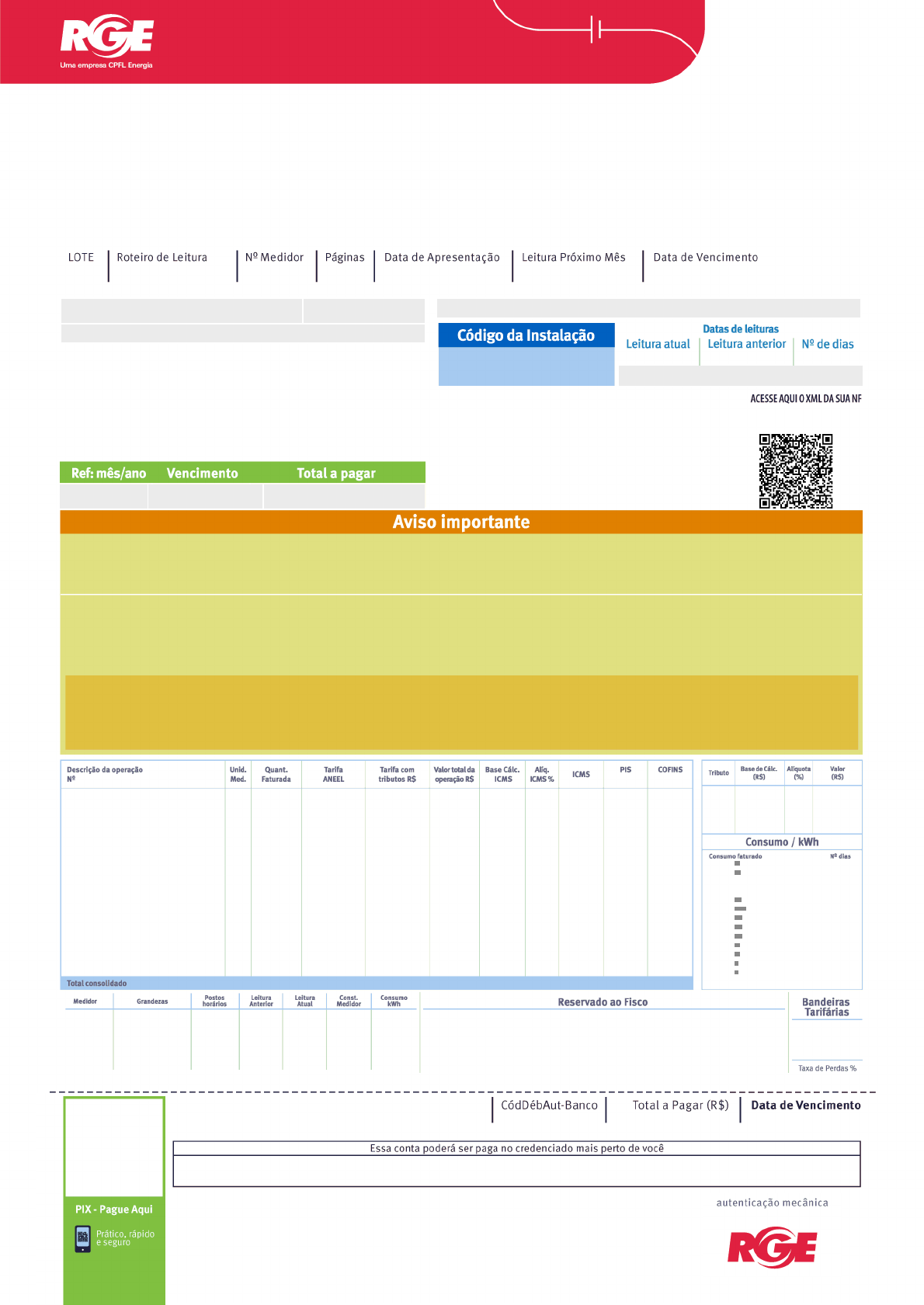Click the orange Aviso importante banner
Screen dimensions: 924x1305
pyautogui.click(x=461, y=522)
